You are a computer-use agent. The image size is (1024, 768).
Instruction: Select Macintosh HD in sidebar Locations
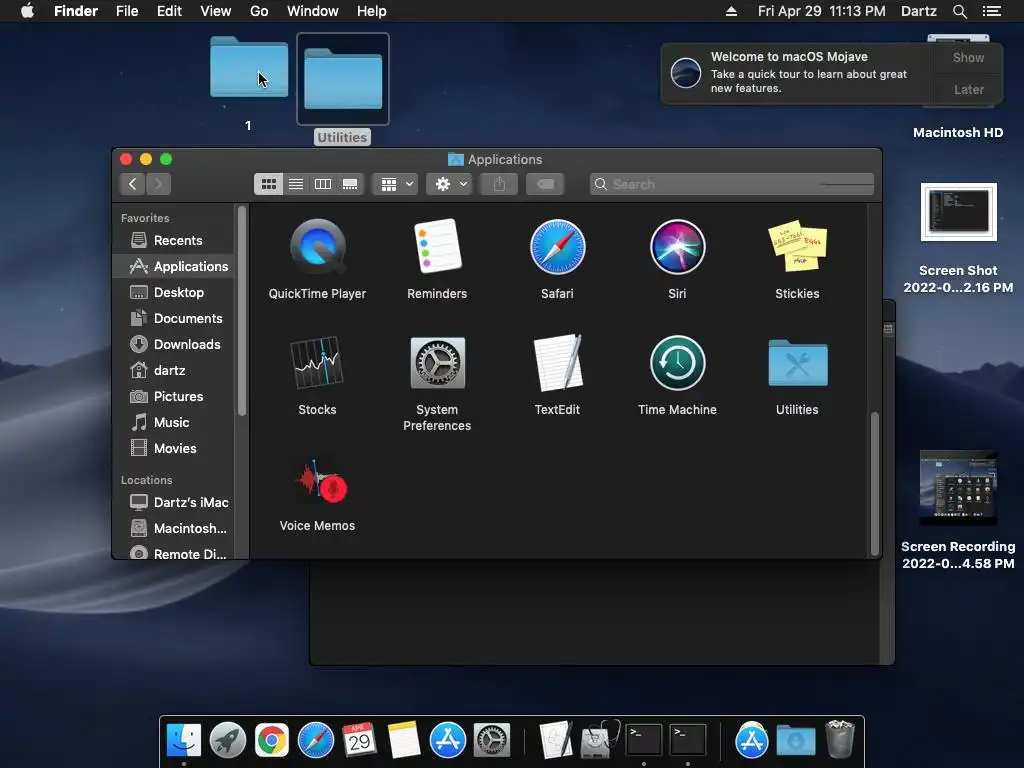(x=173, y=528)
